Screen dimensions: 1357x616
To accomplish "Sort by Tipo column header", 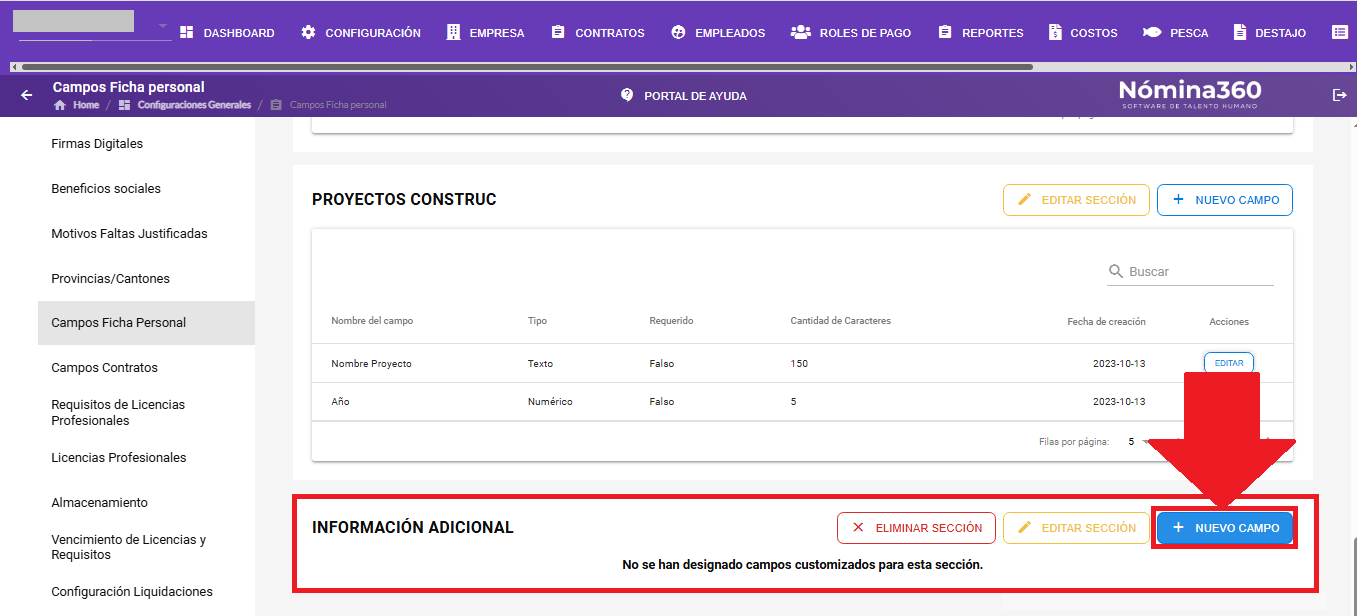I will 537,321.
